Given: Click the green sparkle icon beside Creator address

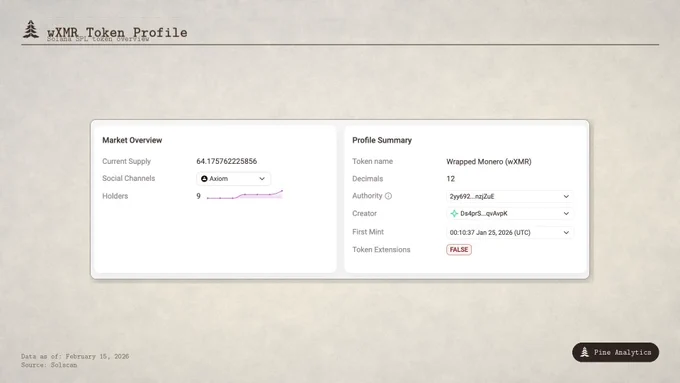Looking at the screenshot, I should coord(454,213).
